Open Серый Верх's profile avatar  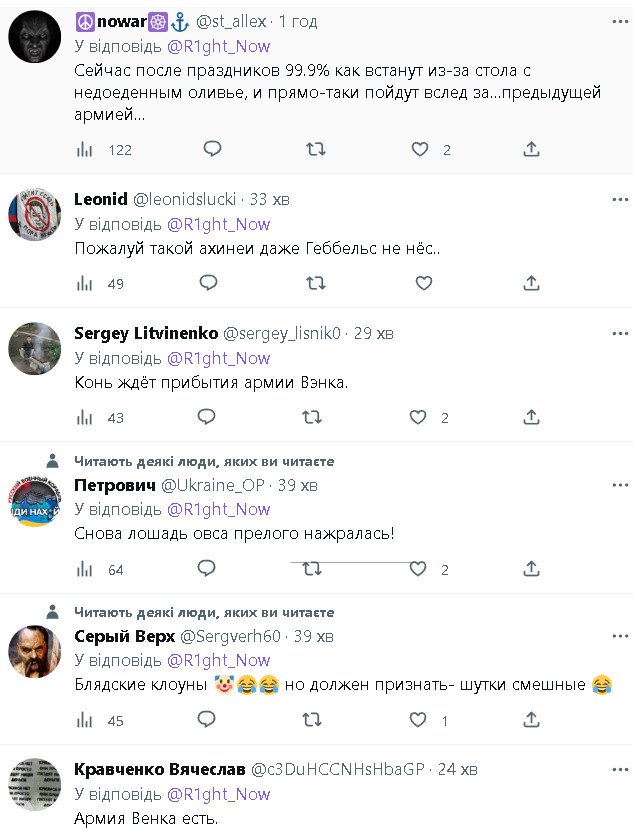tap(35, 650)
